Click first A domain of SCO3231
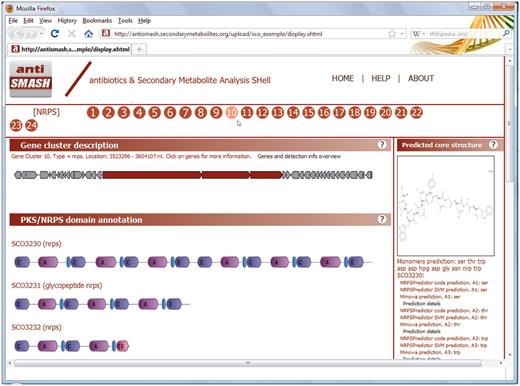The height and width of the screenshot is (386, 520). [x=47, y=304]
